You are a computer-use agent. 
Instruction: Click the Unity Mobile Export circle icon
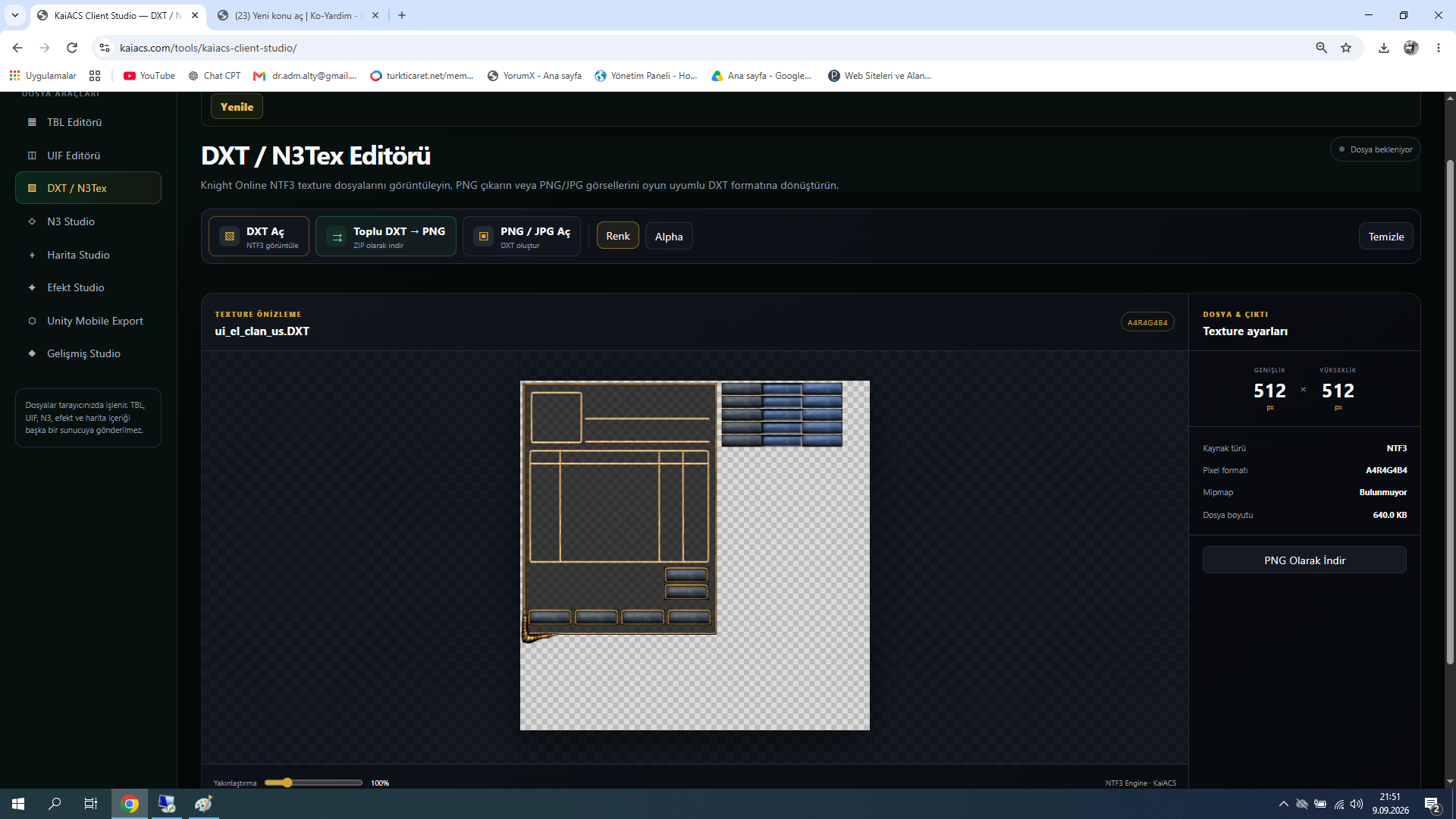[x=32, y=321]
